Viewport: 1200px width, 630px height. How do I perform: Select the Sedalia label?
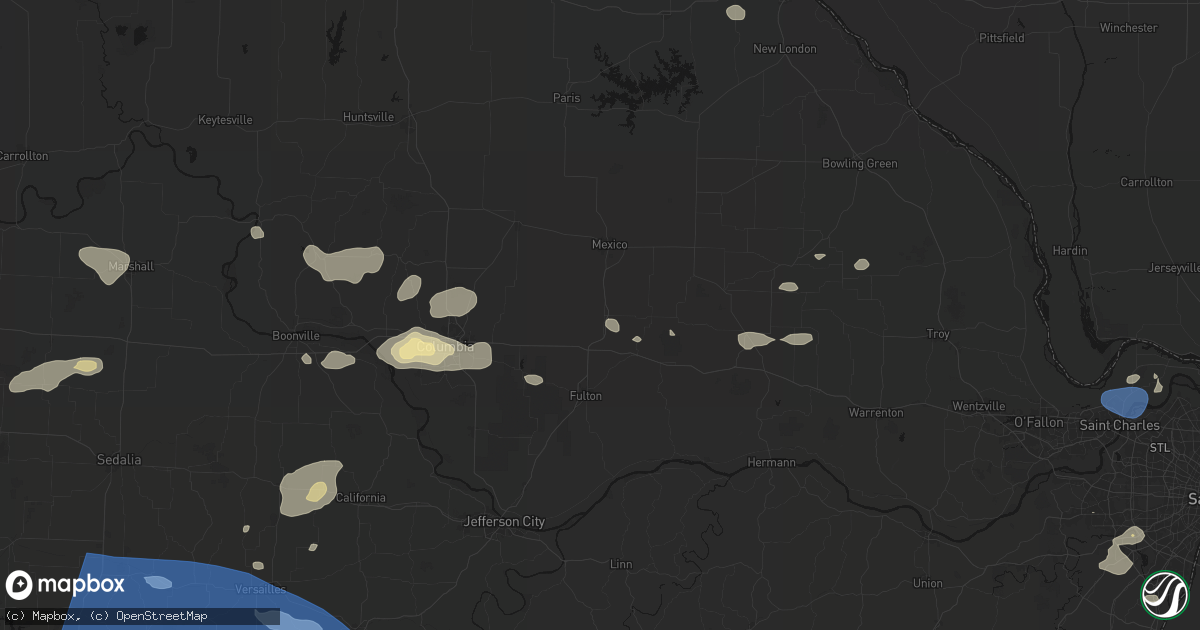click(118, 460)
